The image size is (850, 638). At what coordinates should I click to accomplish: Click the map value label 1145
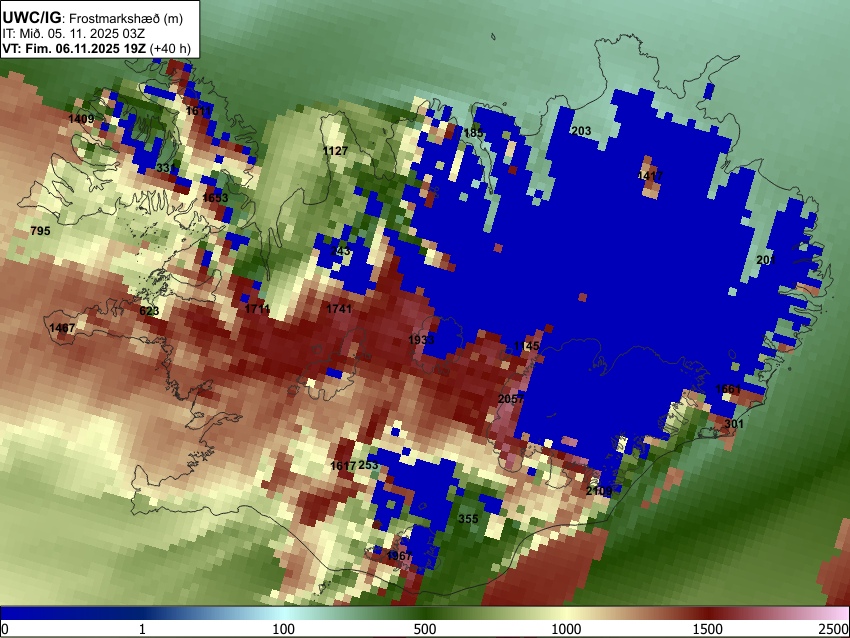(x=526, y=346)
